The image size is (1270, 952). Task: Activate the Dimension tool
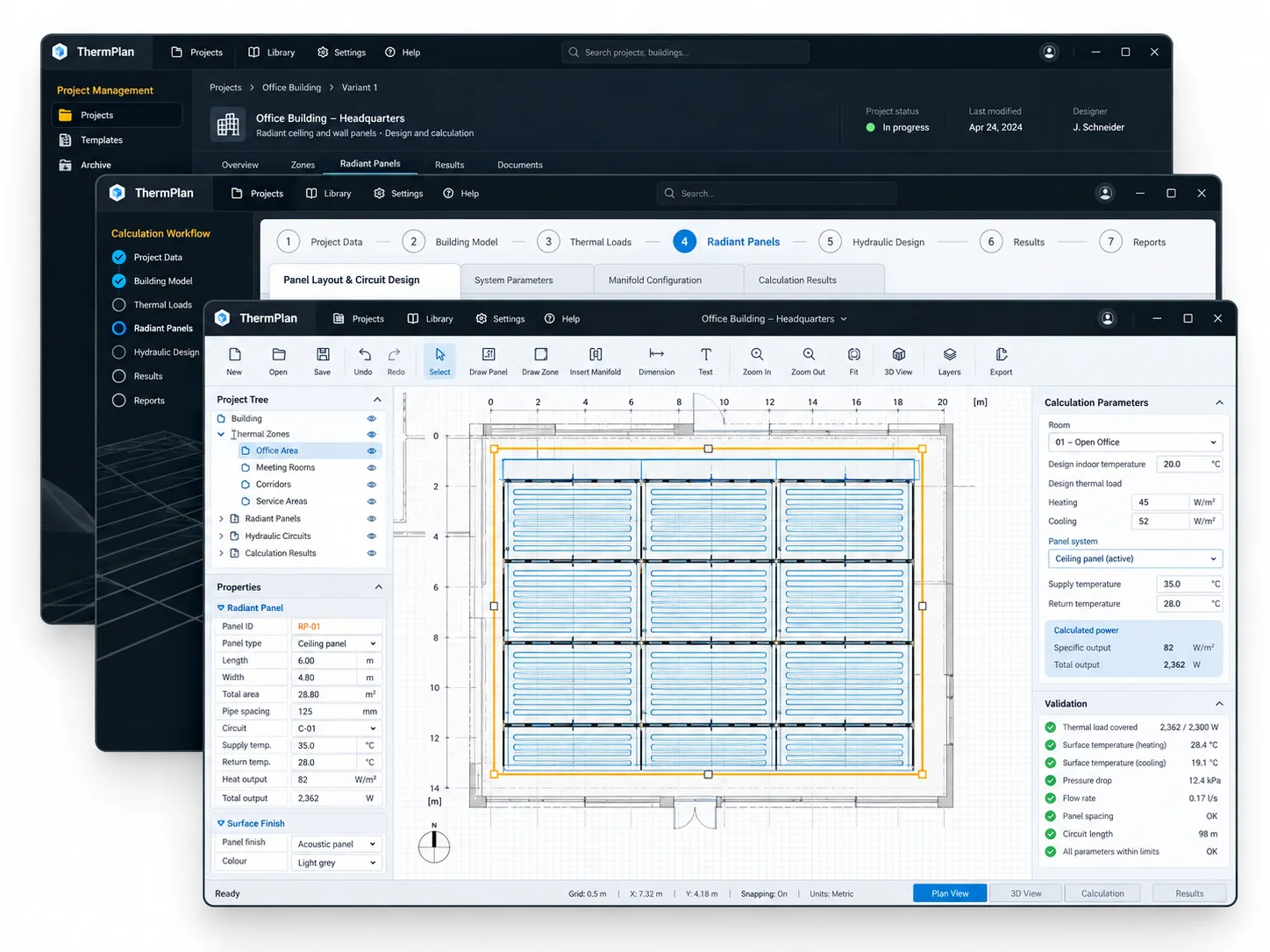[x=656, y=360]
